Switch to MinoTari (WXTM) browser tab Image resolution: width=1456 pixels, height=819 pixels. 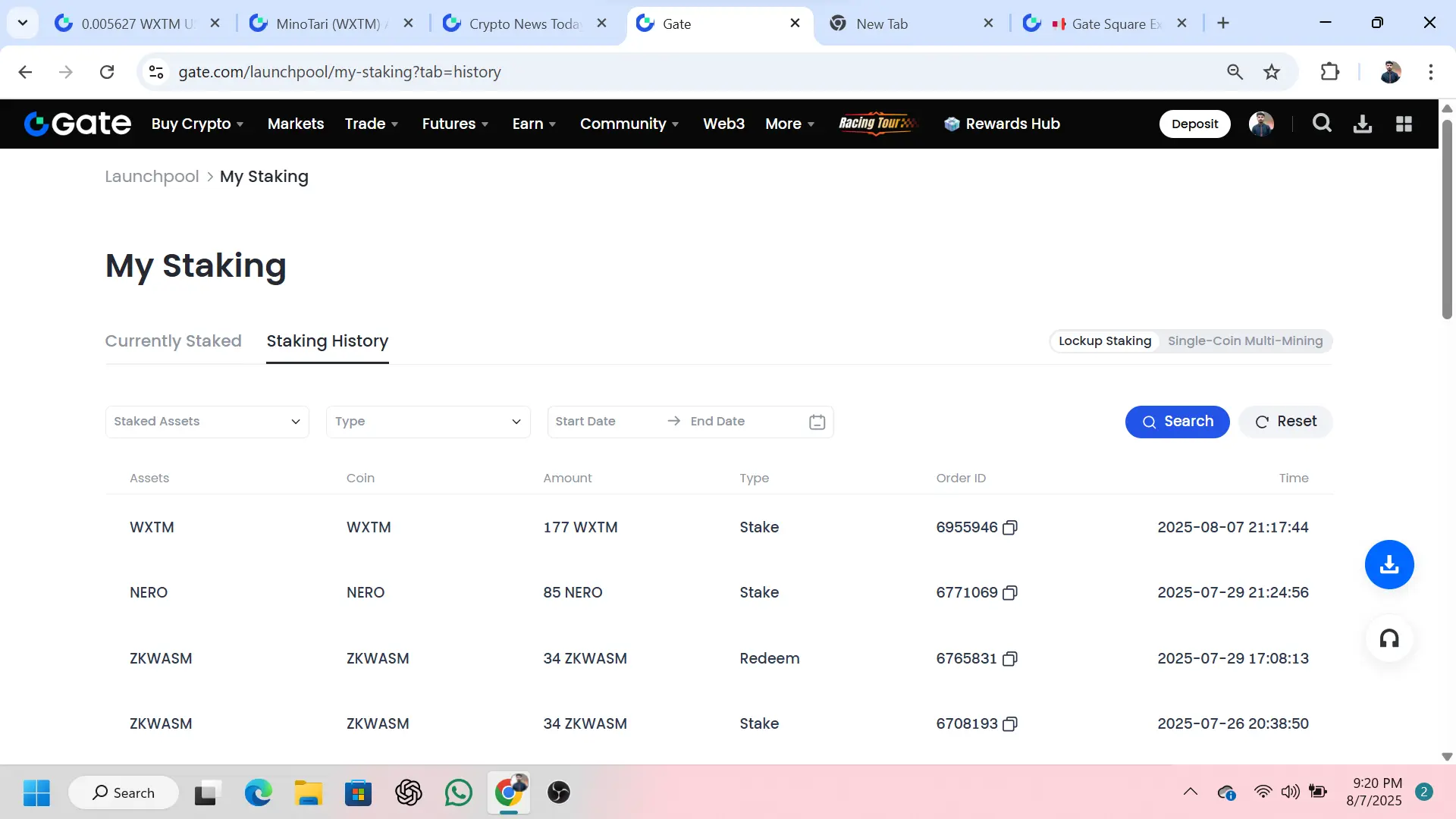click(331, 24)
